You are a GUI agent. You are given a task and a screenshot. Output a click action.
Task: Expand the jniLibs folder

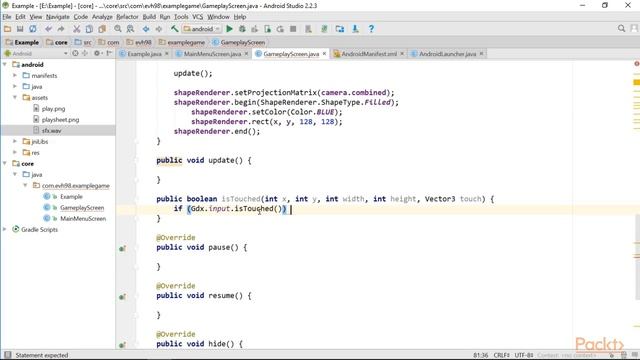coord(15,142)
